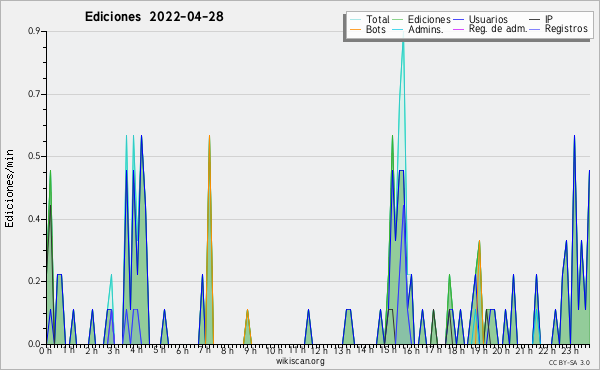The width and height of the screenshot is (600, 370).
Task: Click the 0.9 y-axis value
Action: point(34,31)
